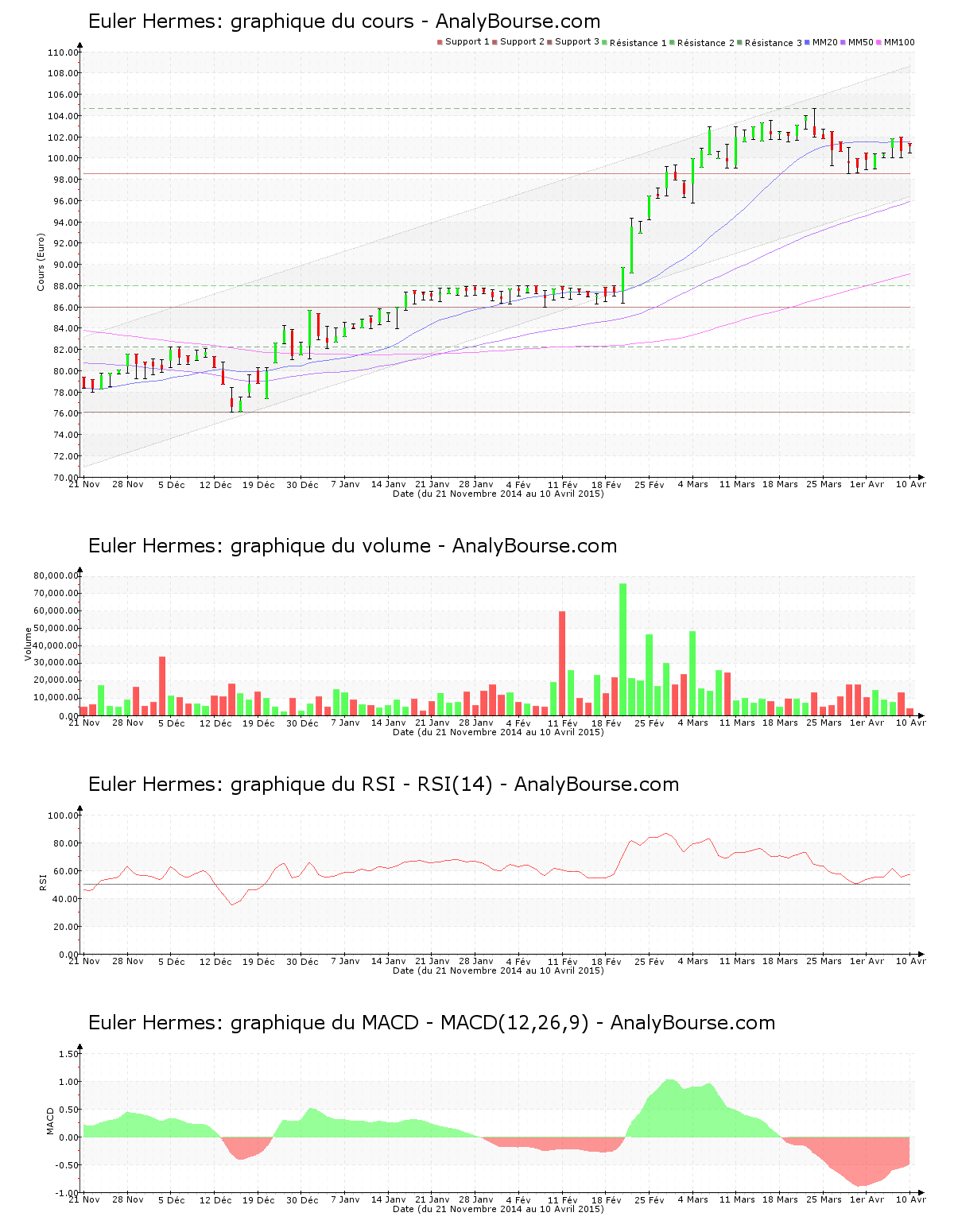Click the tall red volume bar at 11 Fév
Image resolution: width=954 pixels, height=1232 pixels.
click(x=562, y=664)
